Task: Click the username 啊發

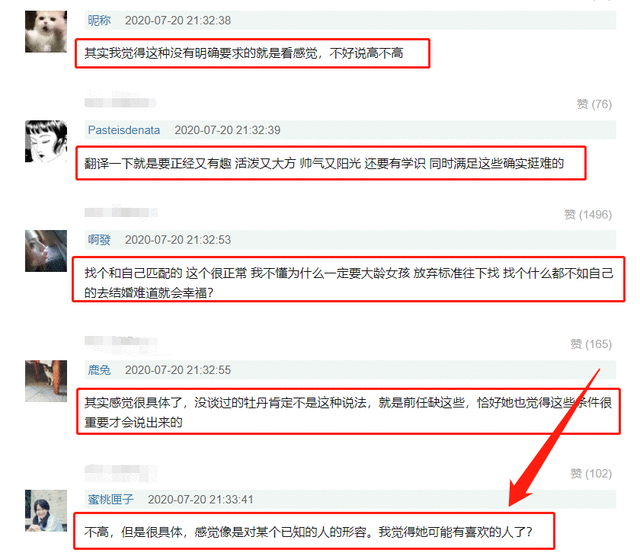Action: point(99,240)
